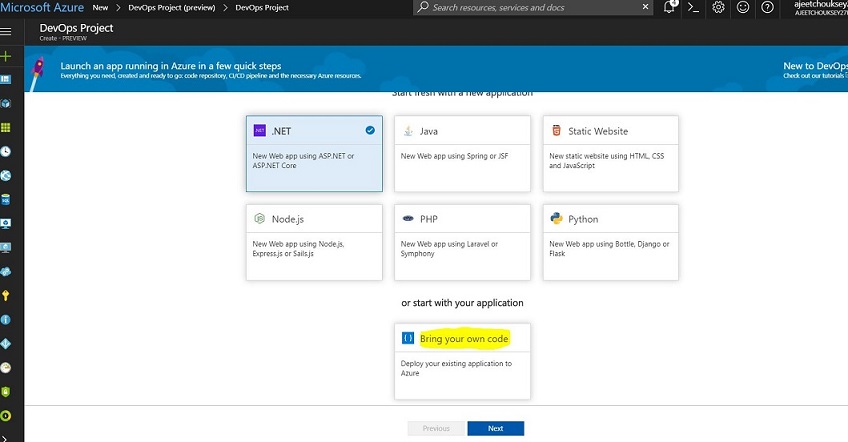Screen dimensions: 848x442
Task: Click the Java logo icon
Action: click(408, 131)
